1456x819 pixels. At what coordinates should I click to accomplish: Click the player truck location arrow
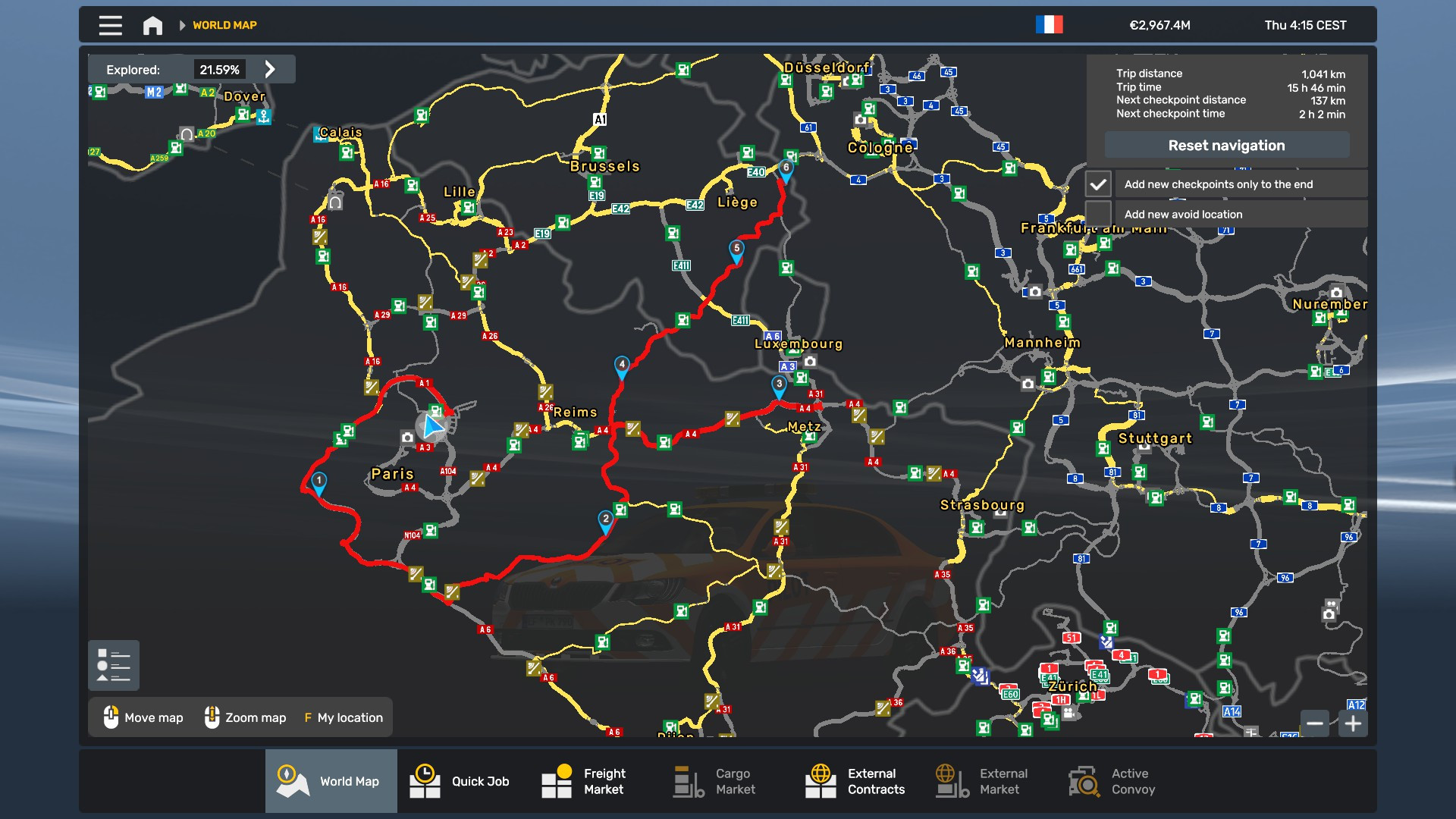433,426
